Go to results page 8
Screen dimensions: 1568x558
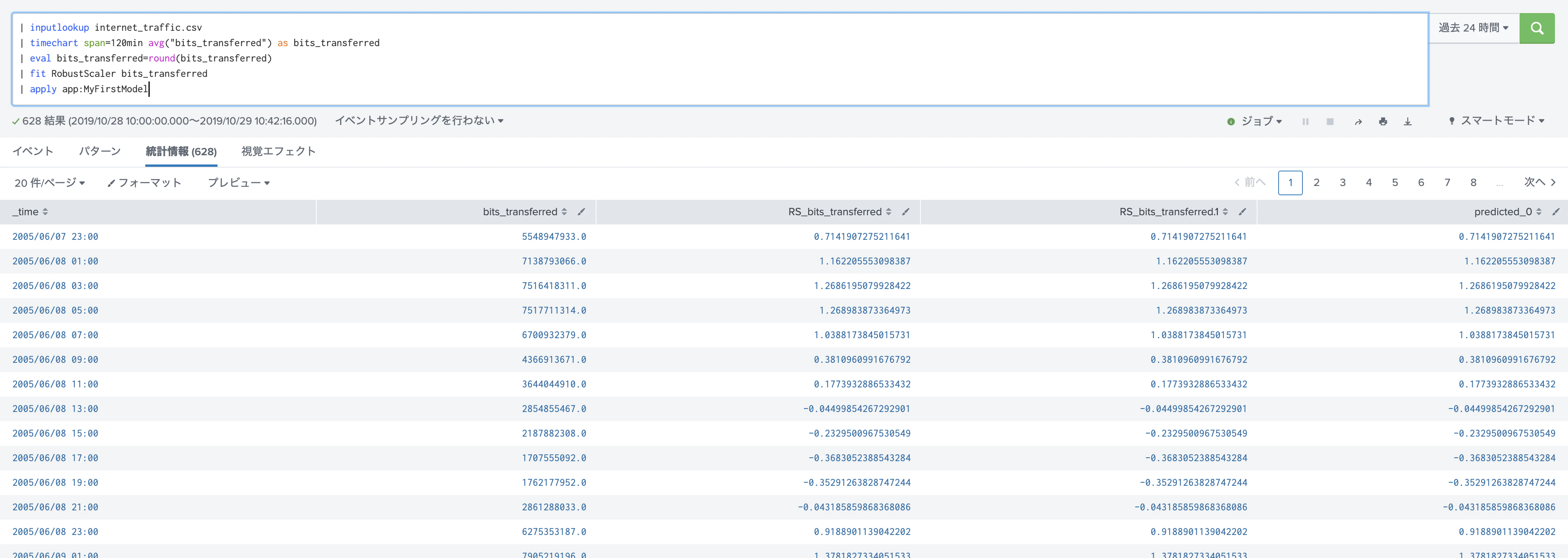1474,183
